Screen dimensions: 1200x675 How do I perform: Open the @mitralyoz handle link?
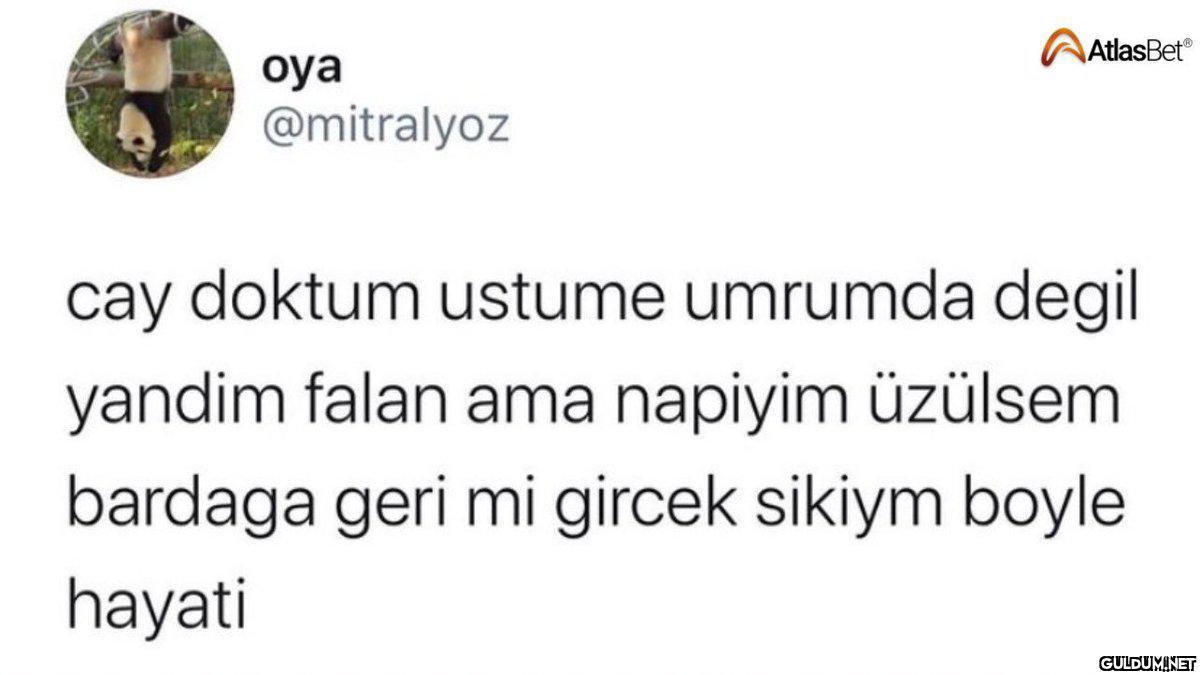click(x=386, y=128)
